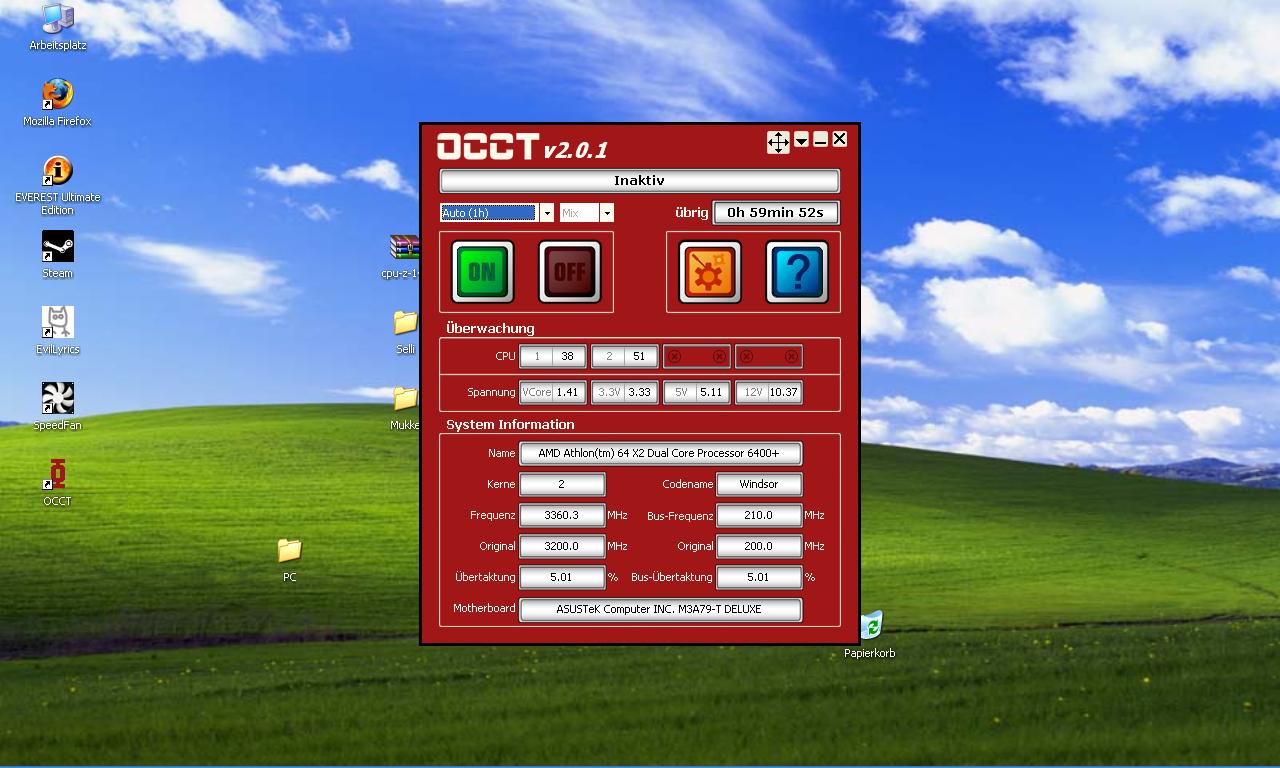Open the Arbeitsplatz desktop icon
Viewport: 1280px width, 768px height.
(57, 27)
